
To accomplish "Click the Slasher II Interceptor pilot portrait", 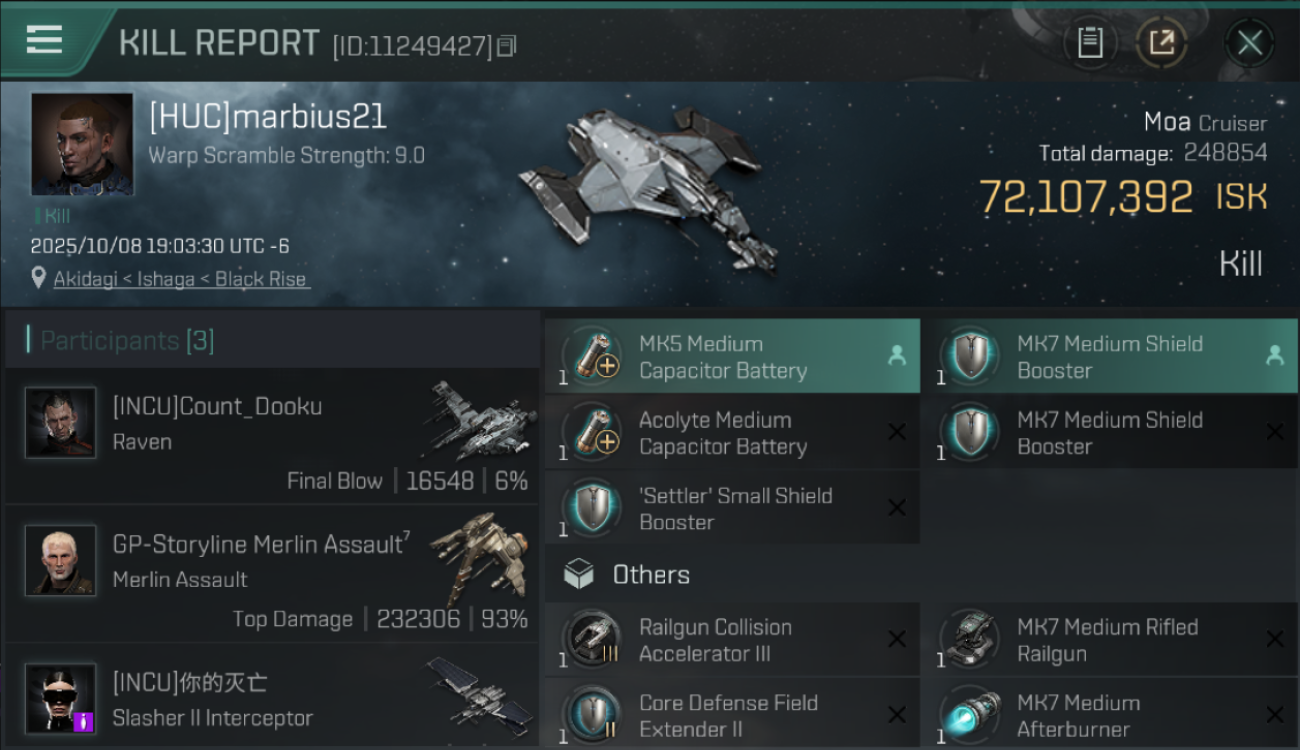I will (61, 698).
